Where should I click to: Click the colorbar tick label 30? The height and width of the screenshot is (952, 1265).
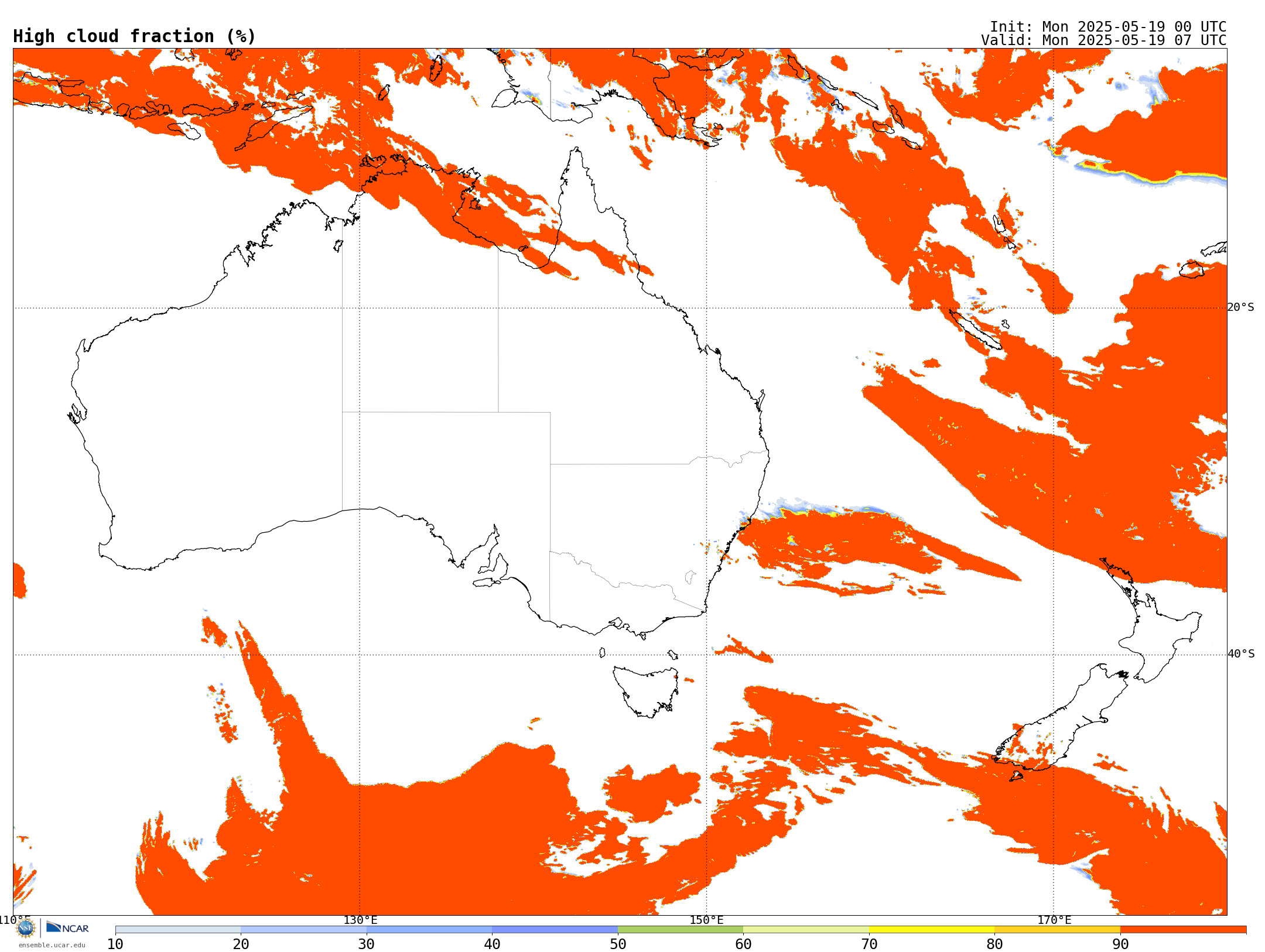tap(367, 944)
